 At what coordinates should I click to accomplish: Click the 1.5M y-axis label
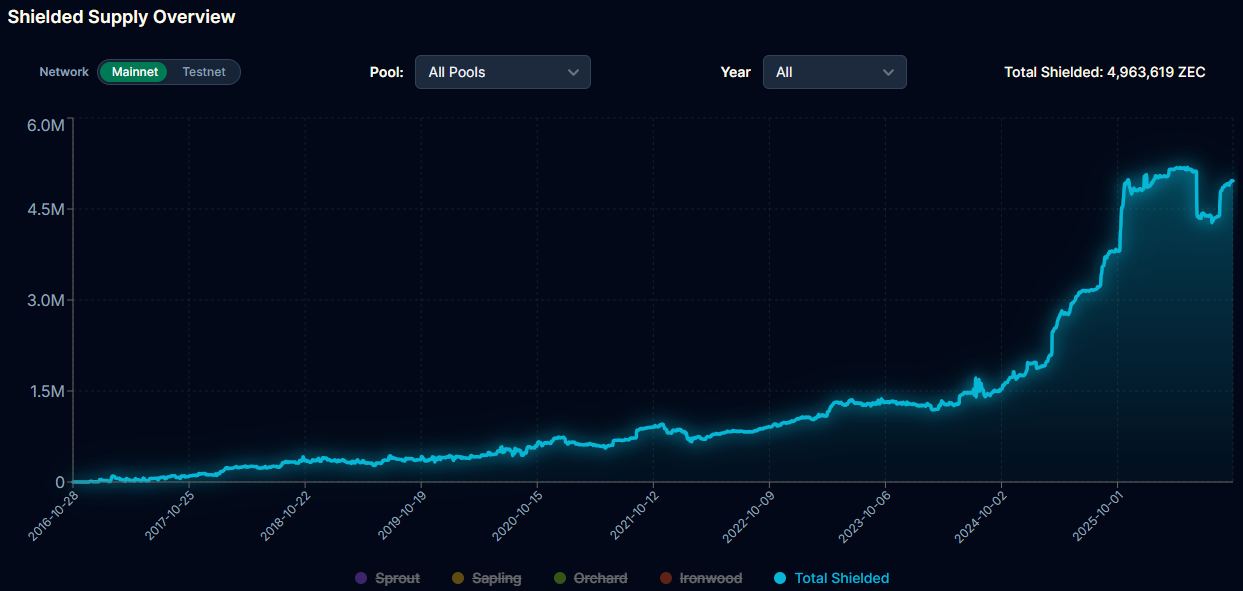pyautogui.click(x=45, y=391)
